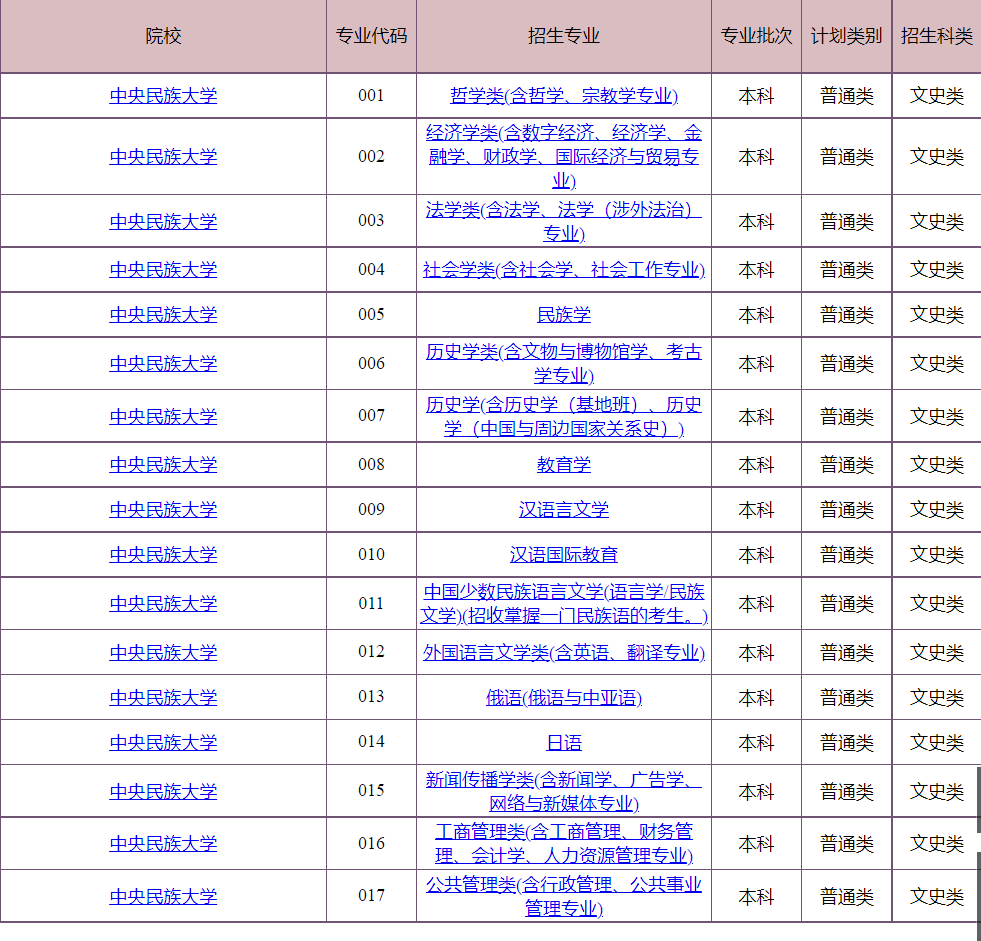Click 中央民族大学 link in row 003

163,221
